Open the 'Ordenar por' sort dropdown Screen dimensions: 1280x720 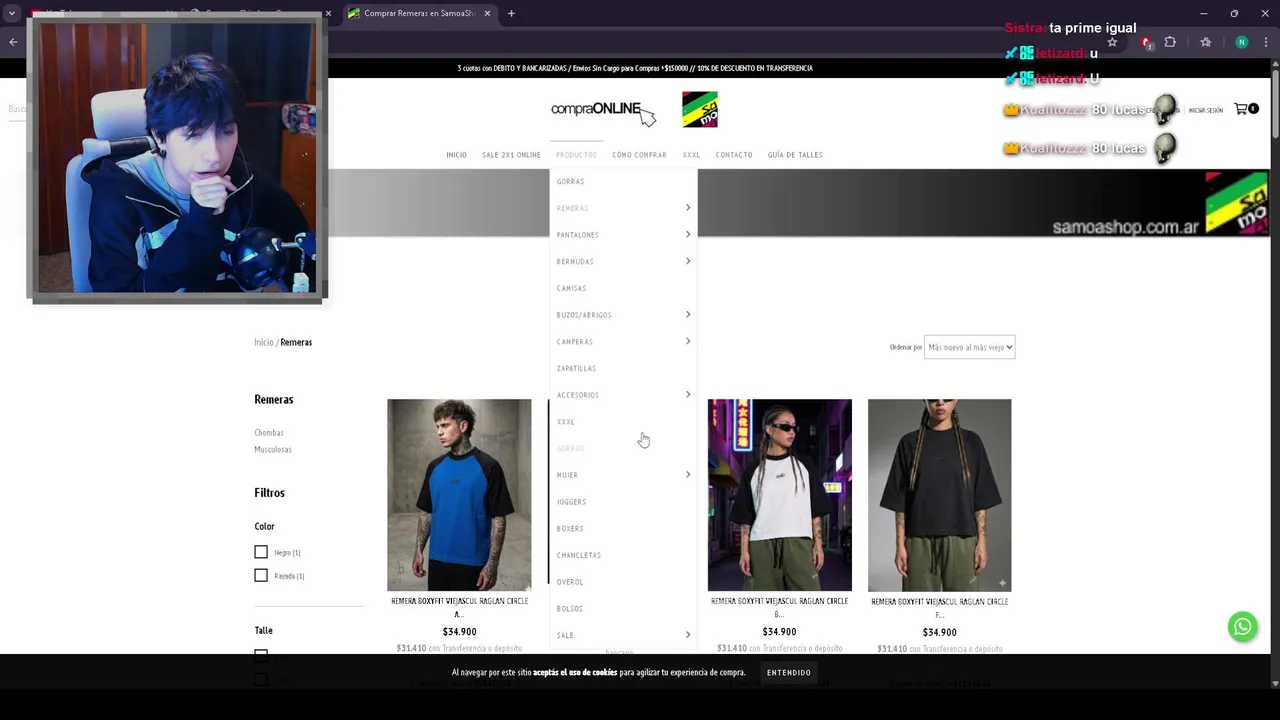click(x=969, y=347)
